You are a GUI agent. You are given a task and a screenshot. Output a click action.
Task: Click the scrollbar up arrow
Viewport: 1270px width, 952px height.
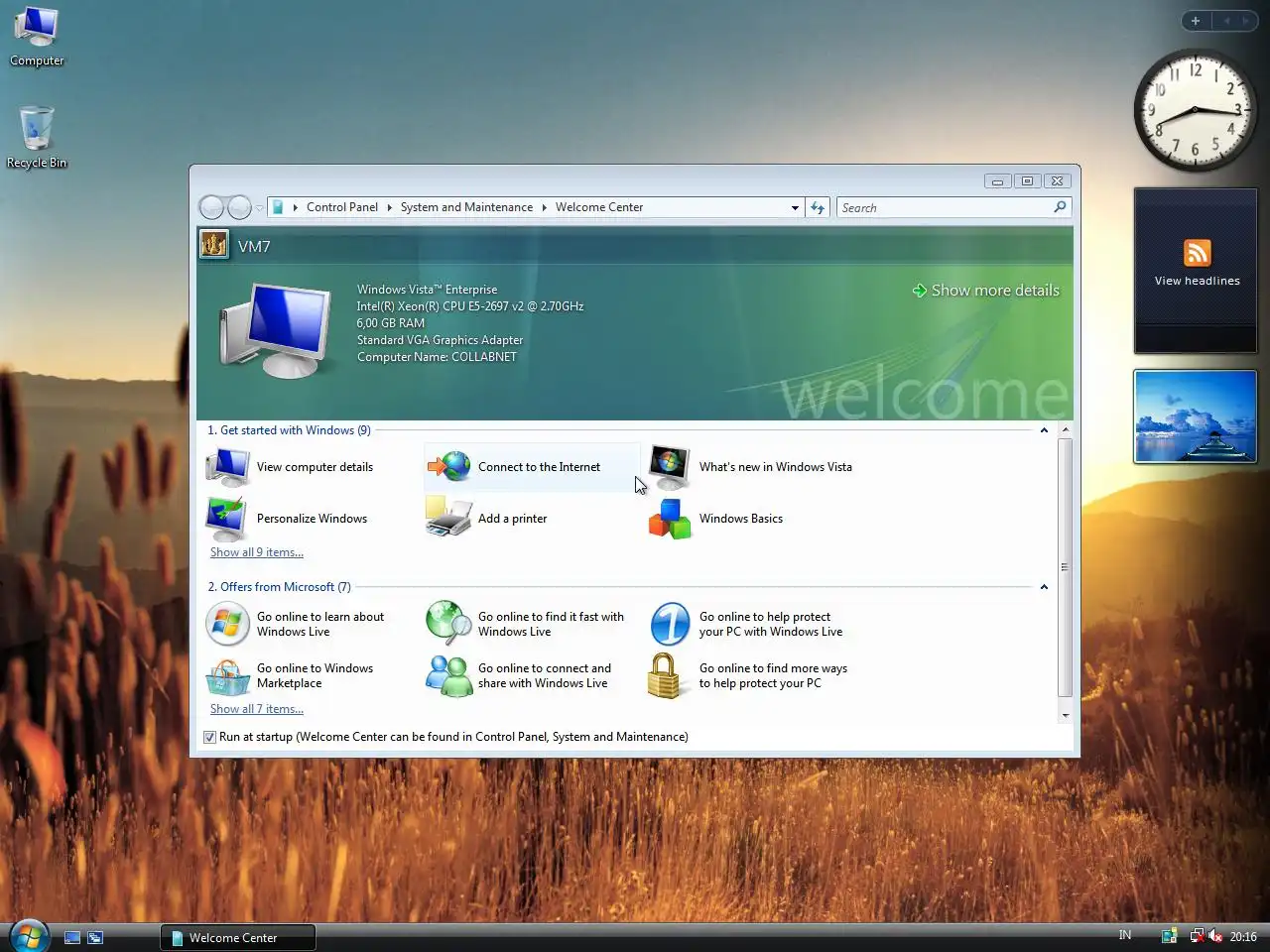(1065, 430)
